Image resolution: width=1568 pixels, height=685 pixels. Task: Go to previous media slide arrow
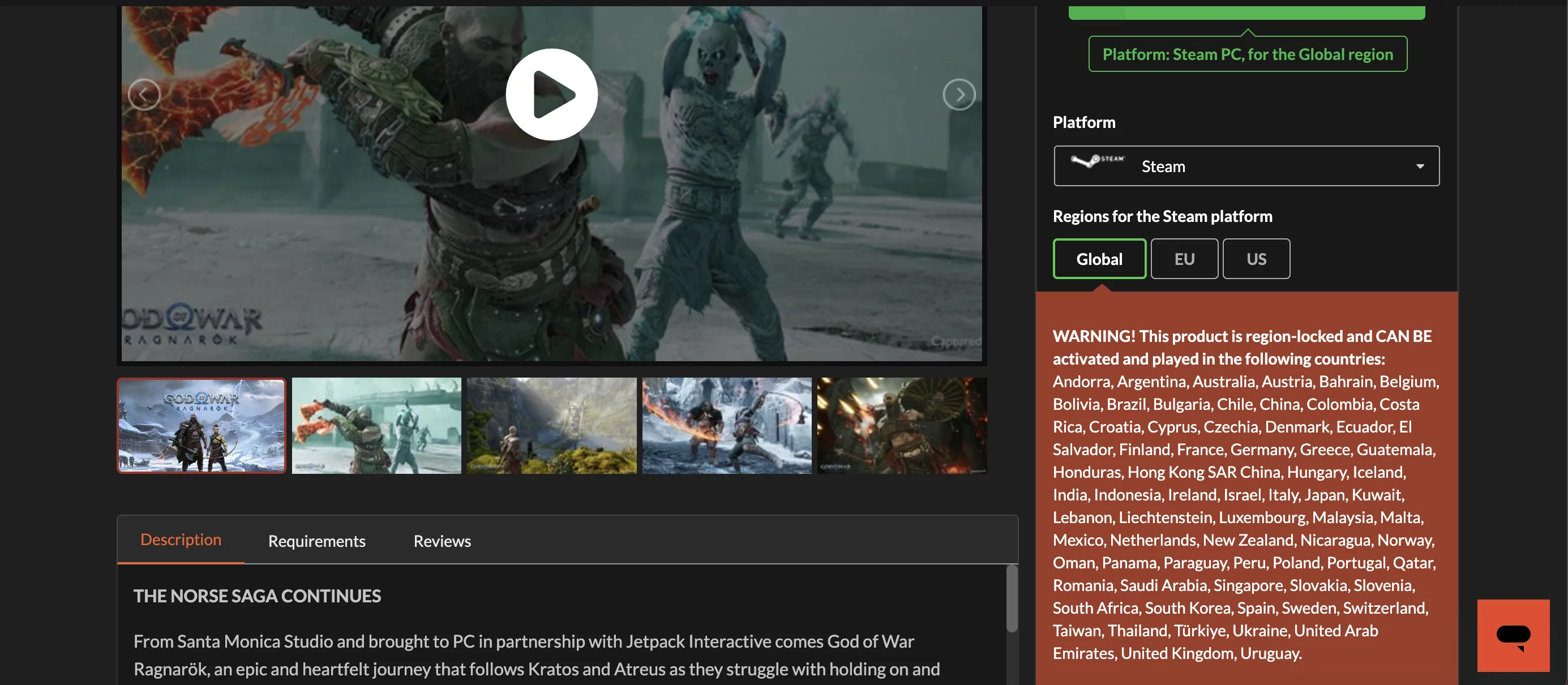144,95
